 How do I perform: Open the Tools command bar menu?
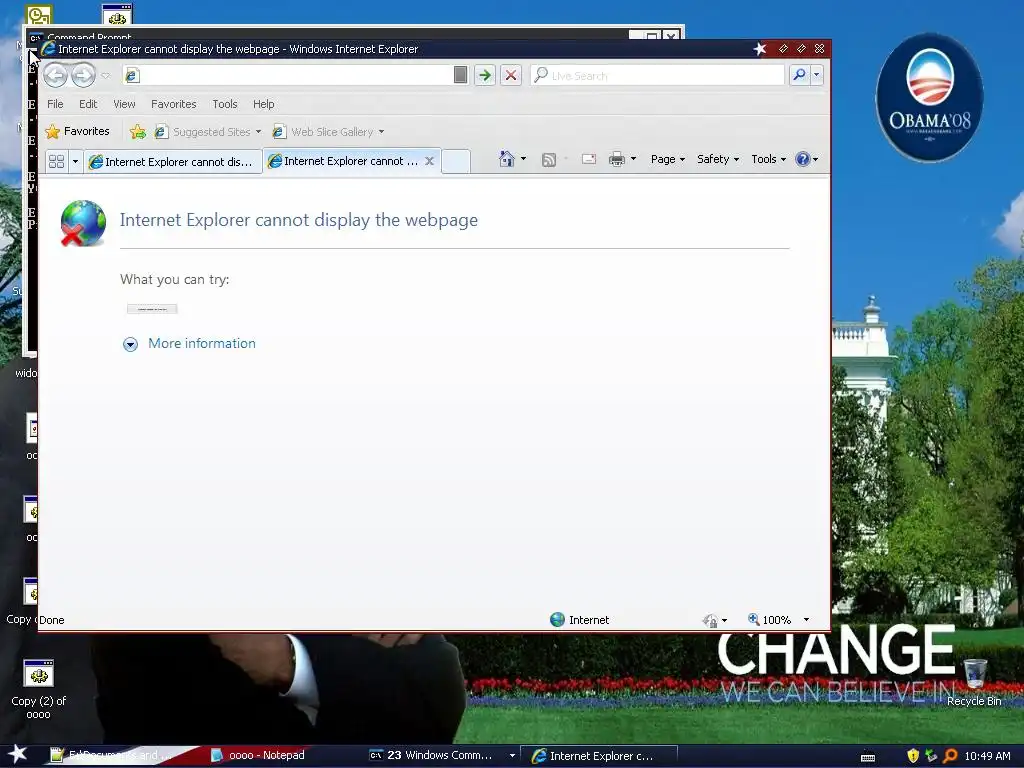coord(768,159)
